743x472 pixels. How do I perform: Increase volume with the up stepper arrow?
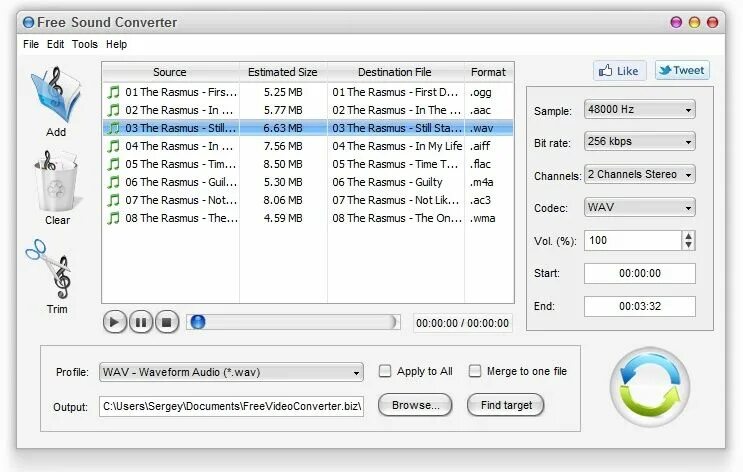coord(689,236)
